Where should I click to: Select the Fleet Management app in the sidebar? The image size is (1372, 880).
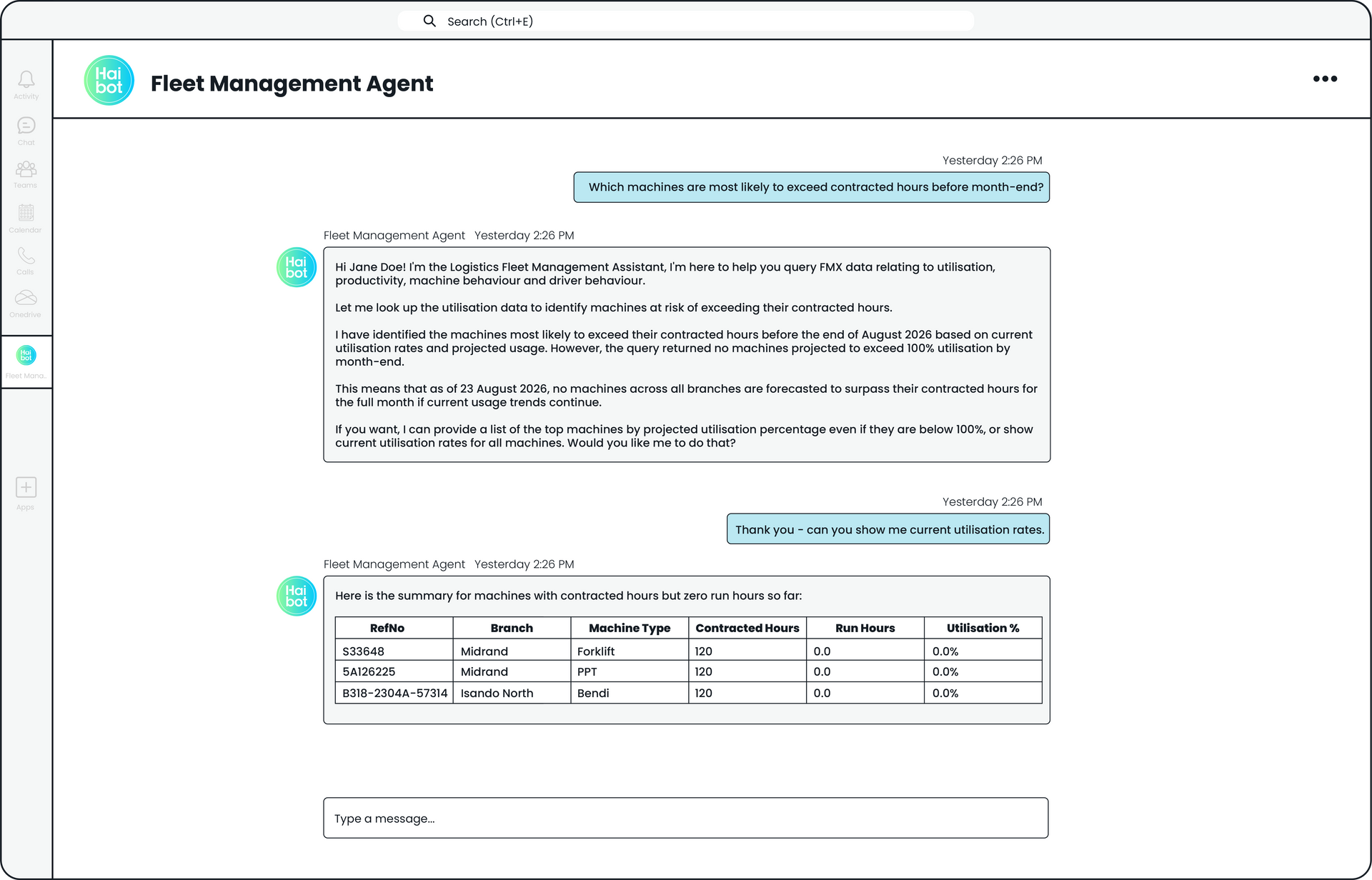[x=26, y=362]
